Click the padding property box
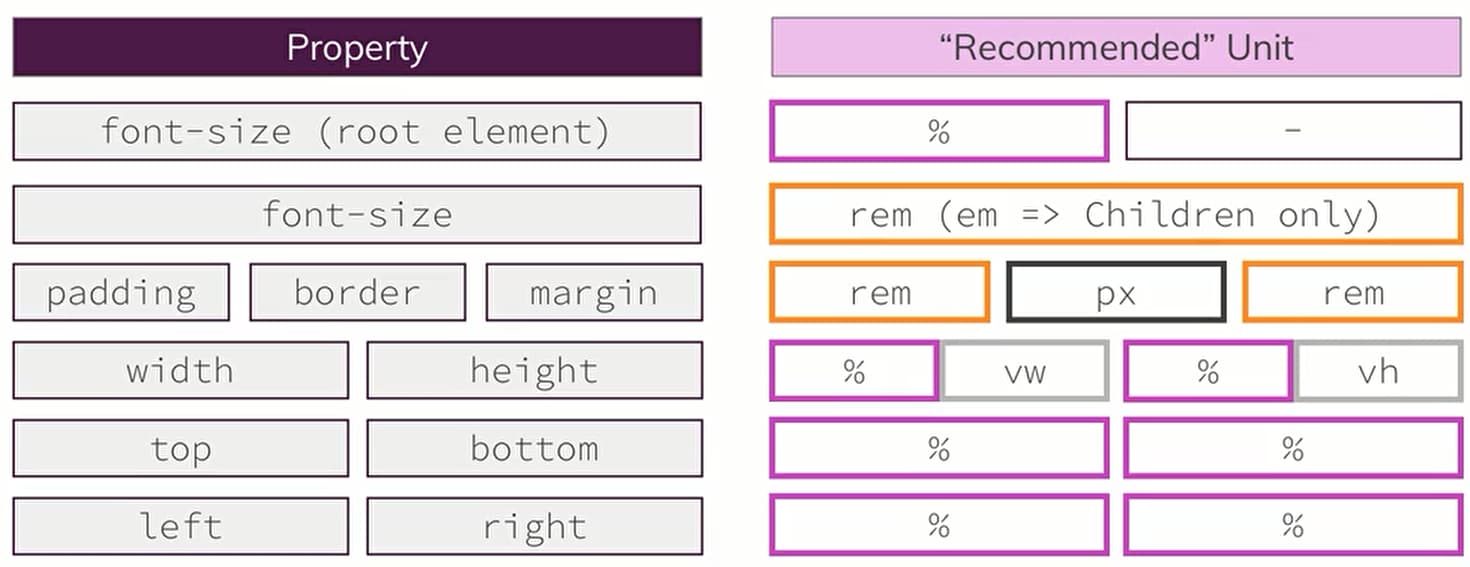 [x=121, y=293]
